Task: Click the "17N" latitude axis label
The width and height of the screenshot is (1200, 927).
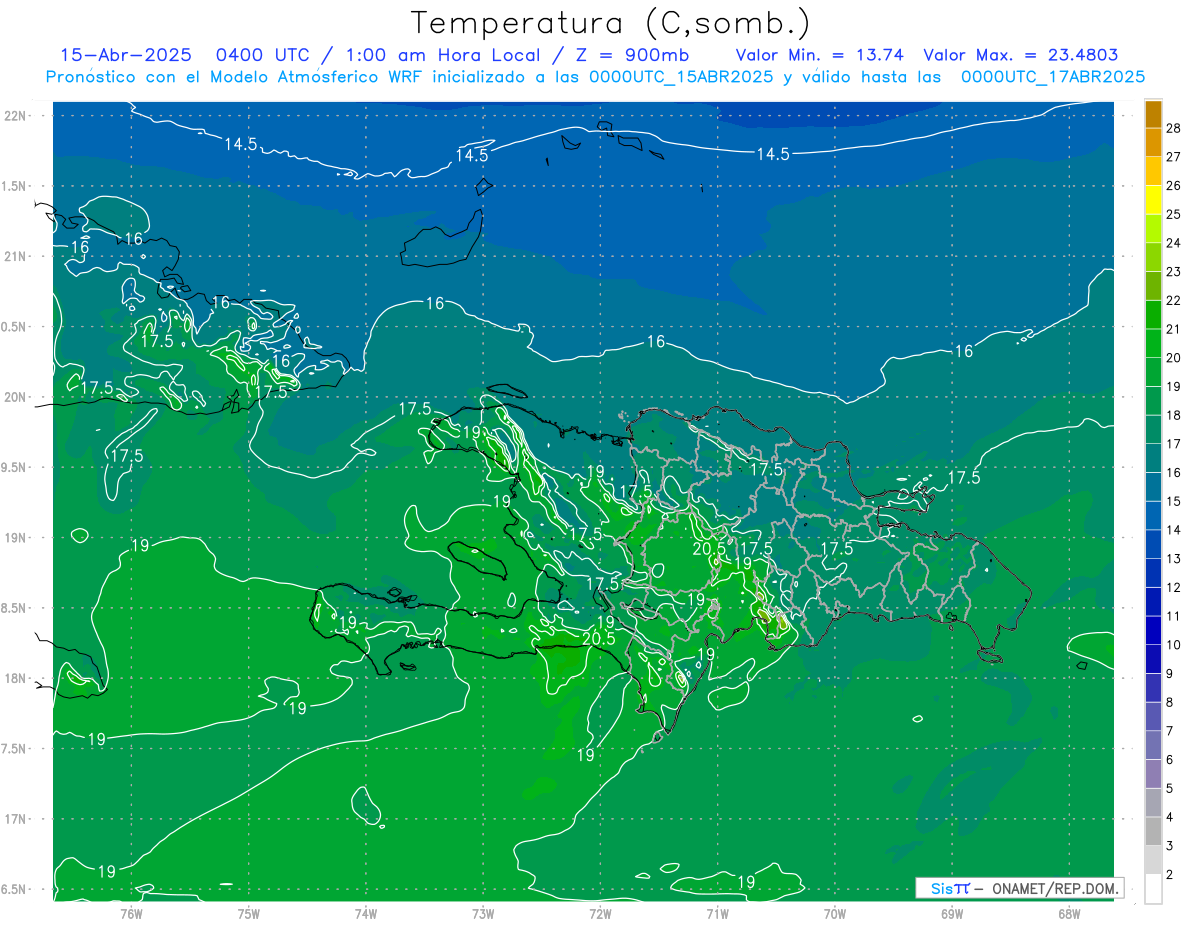Action: pyautogui.click(x=16, y=819)
